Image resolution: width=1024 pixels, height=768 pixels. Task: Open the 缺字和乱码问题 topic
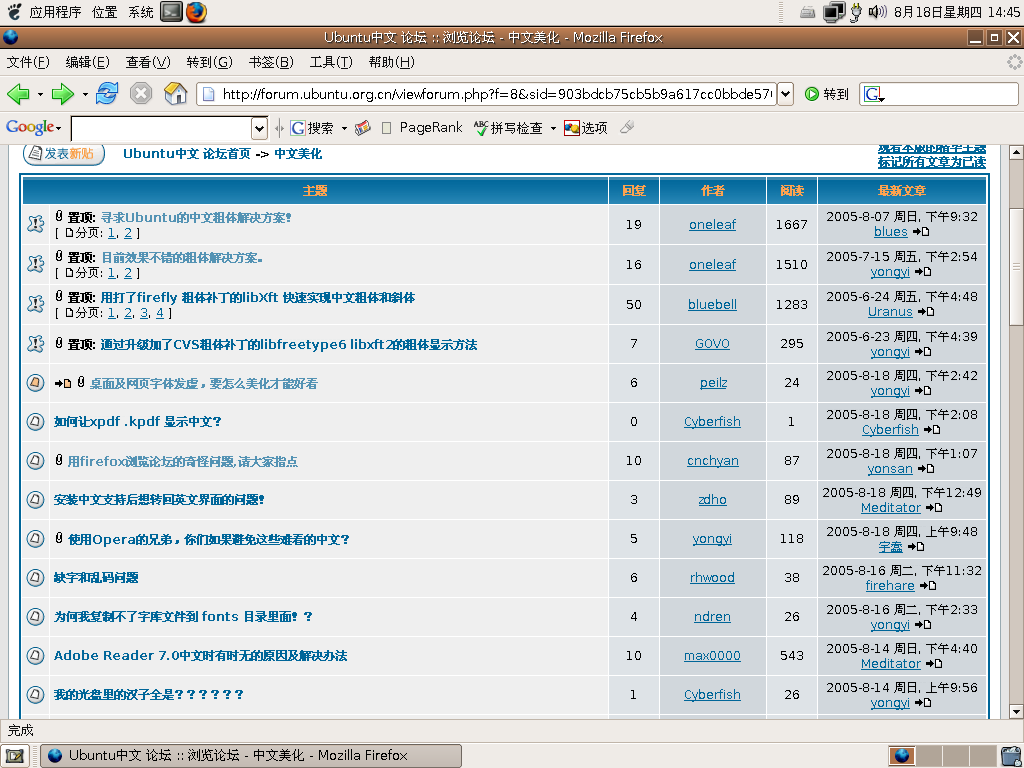(96, 578)
